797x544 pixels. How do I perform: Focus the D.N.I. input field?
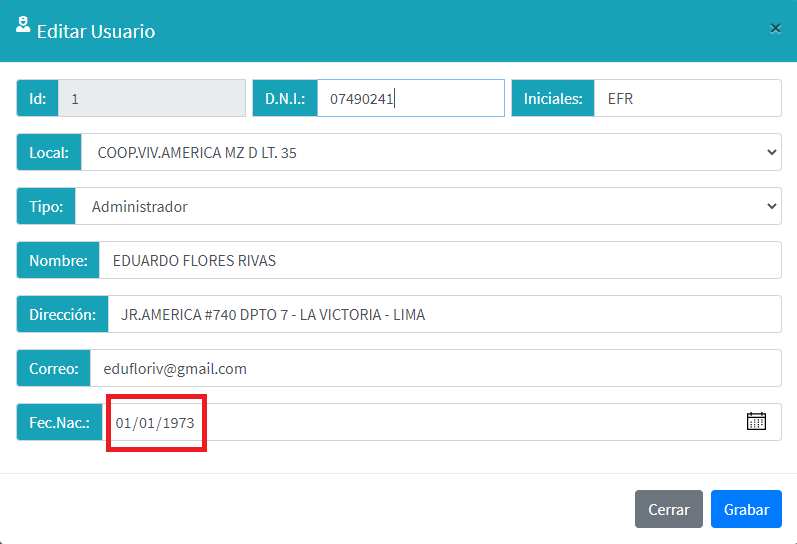410,99
